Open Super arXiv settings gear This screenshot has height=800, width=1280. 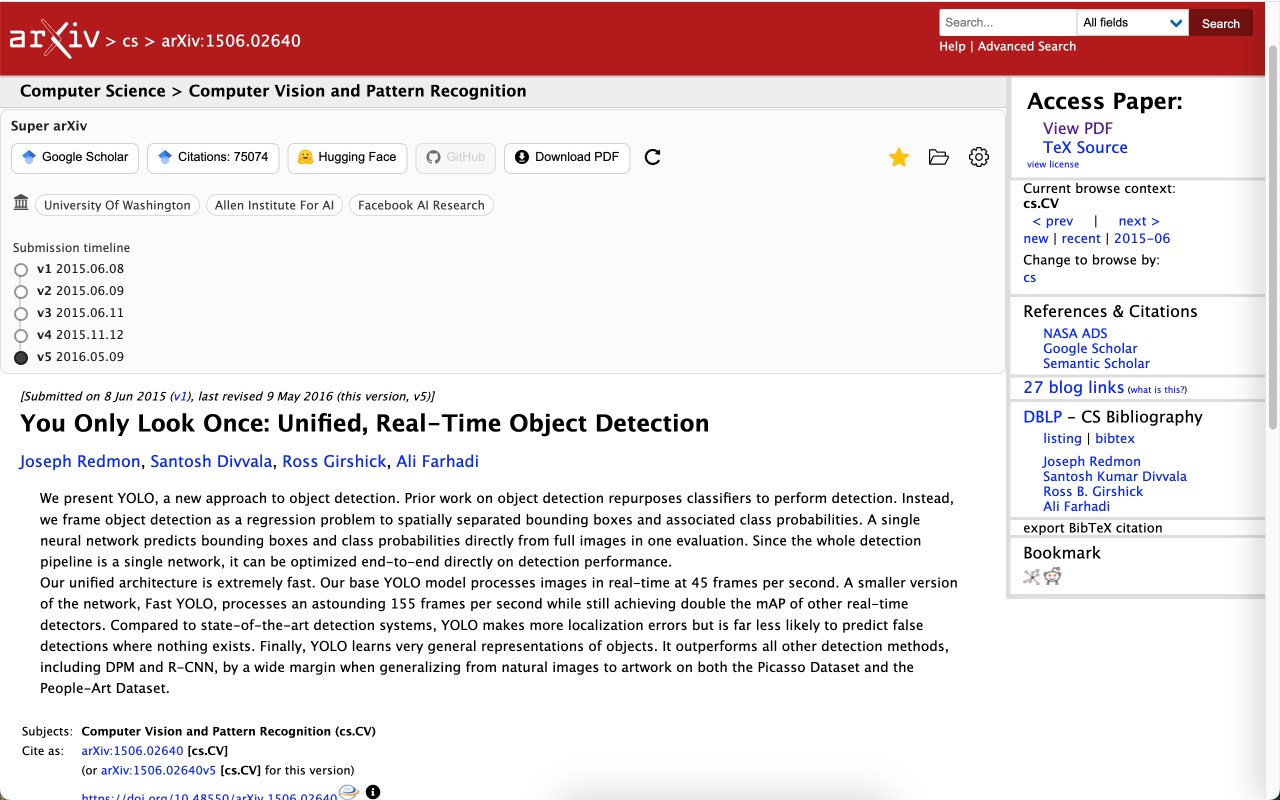coord(979,157)
